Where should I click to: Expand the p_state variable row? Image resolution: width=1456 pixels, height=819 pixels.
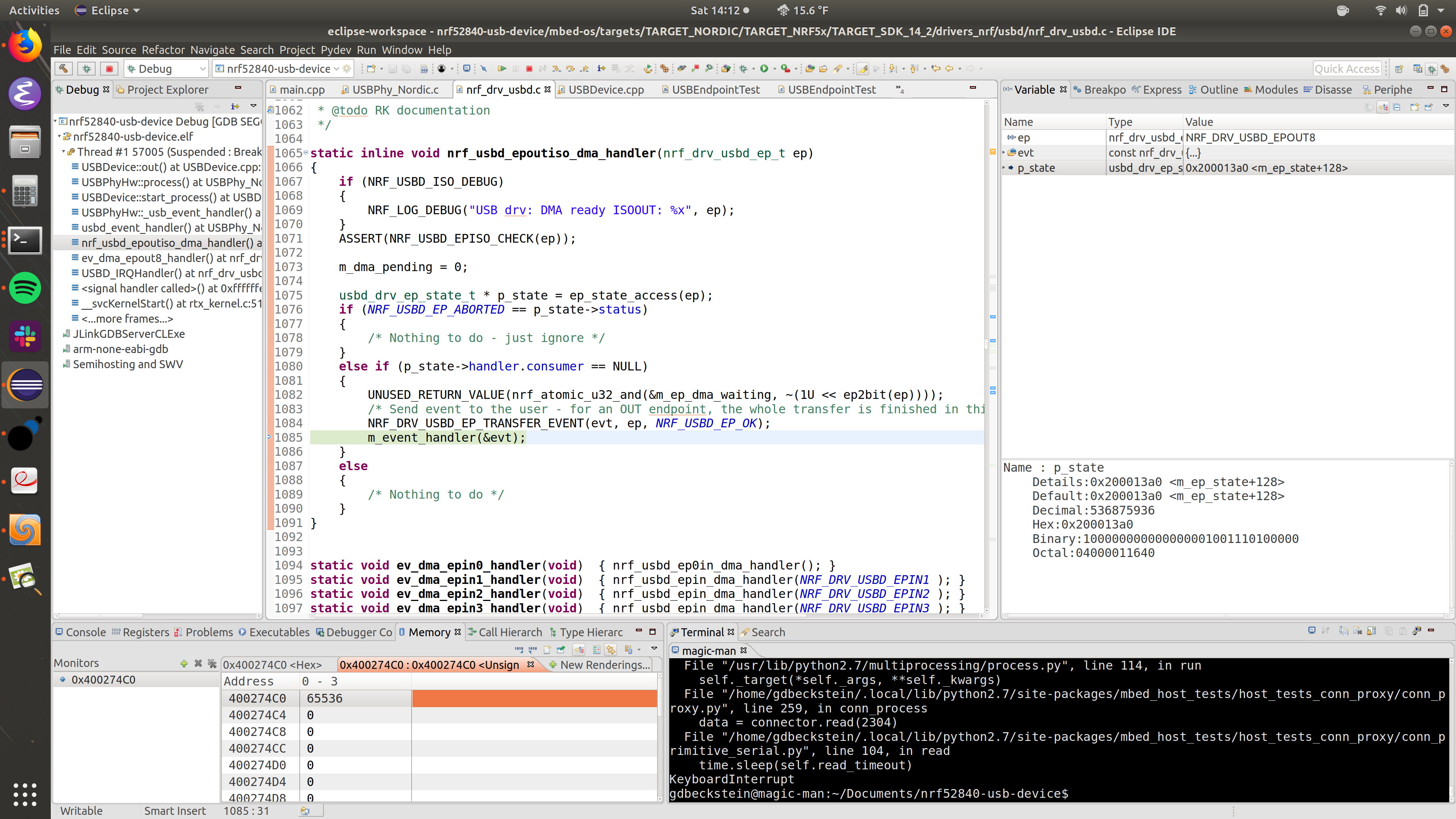[1004, 168]
